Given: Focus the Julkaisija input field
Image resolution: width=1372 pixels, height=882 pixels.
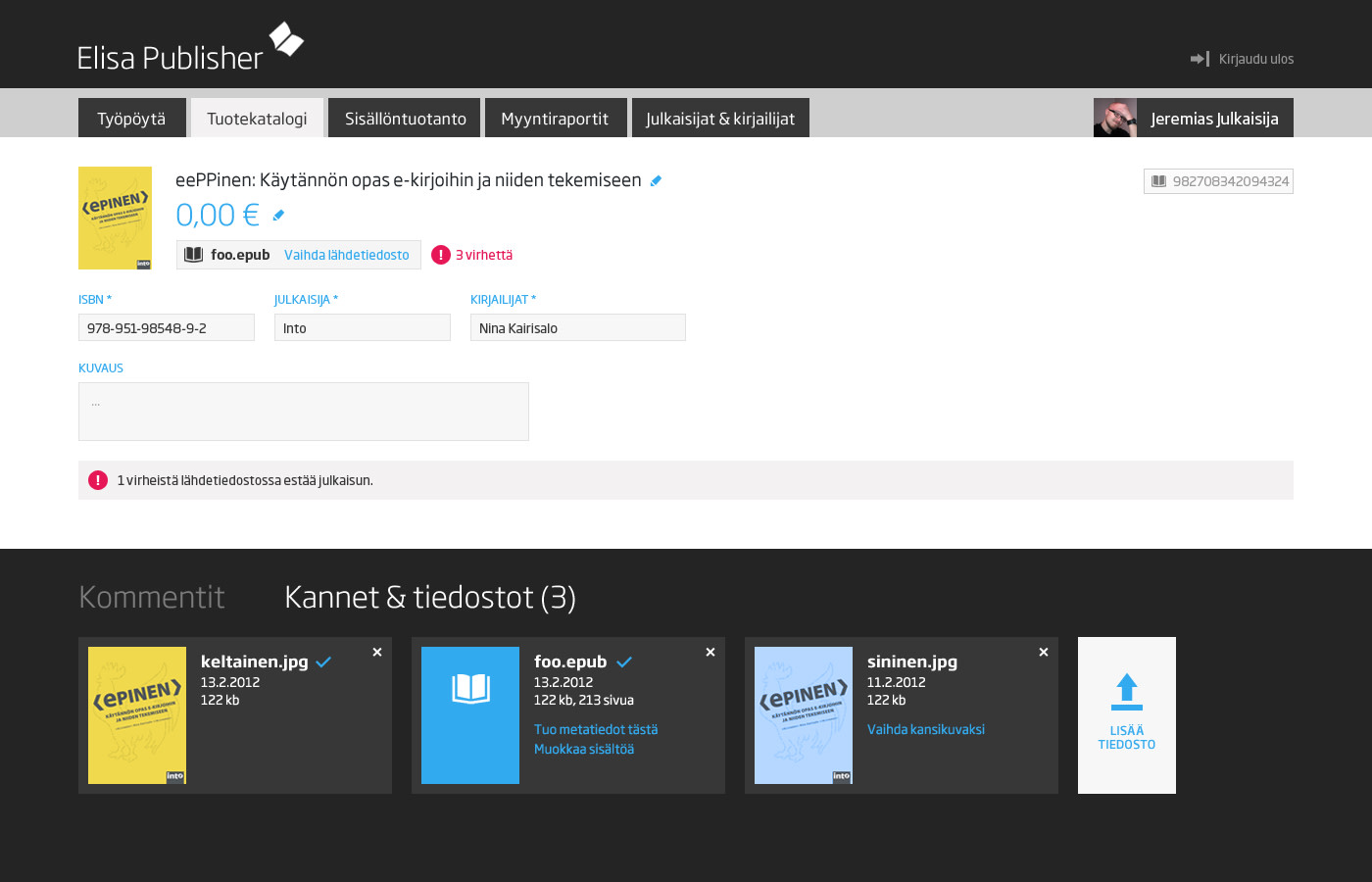Looking at the screenshot, I should 363,327.
